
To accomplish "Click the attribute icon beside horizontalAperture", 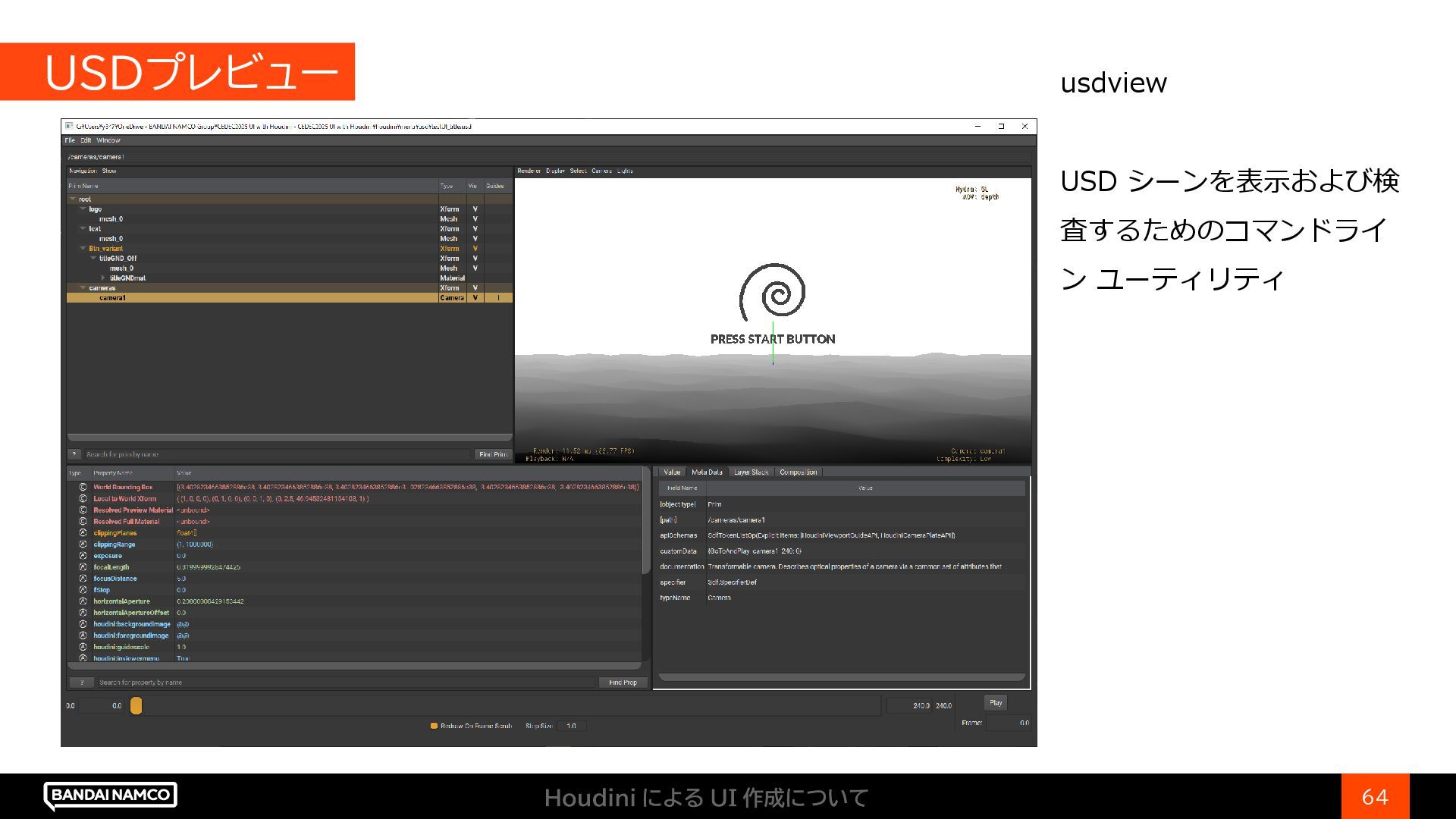I will (x=83, y=601).
